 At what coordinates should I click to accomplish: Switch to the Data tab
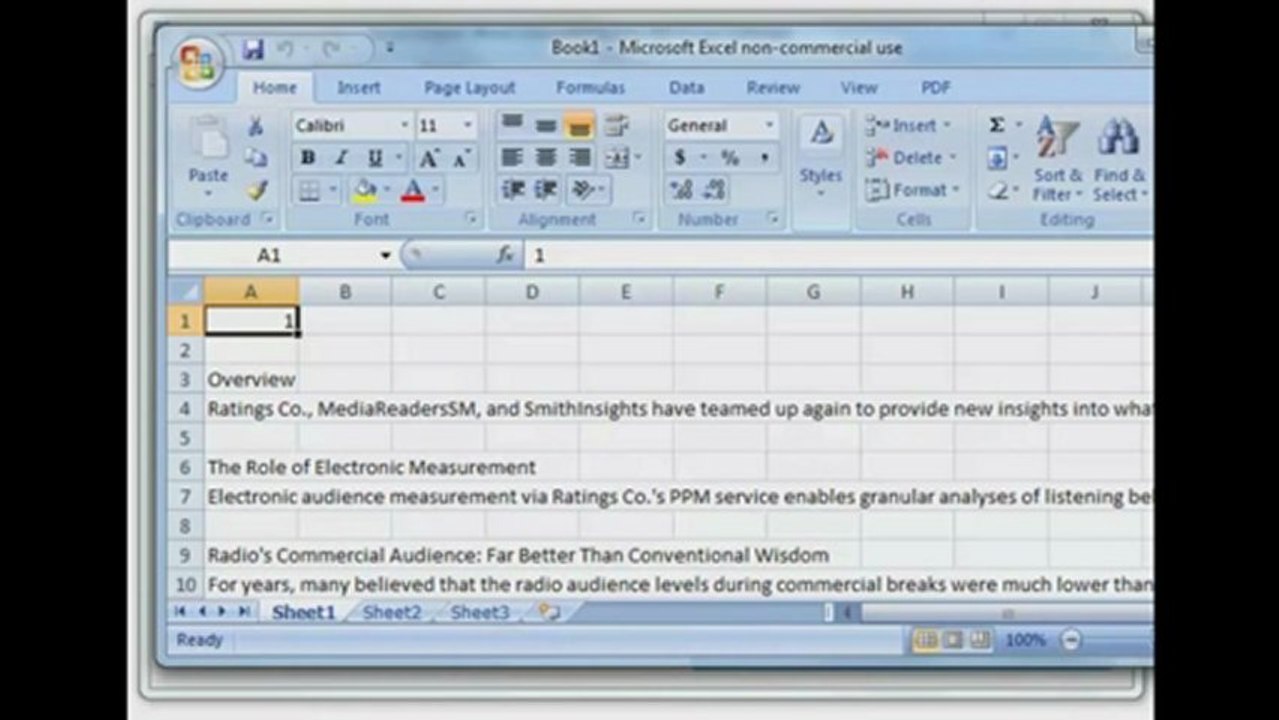(686, 88)
